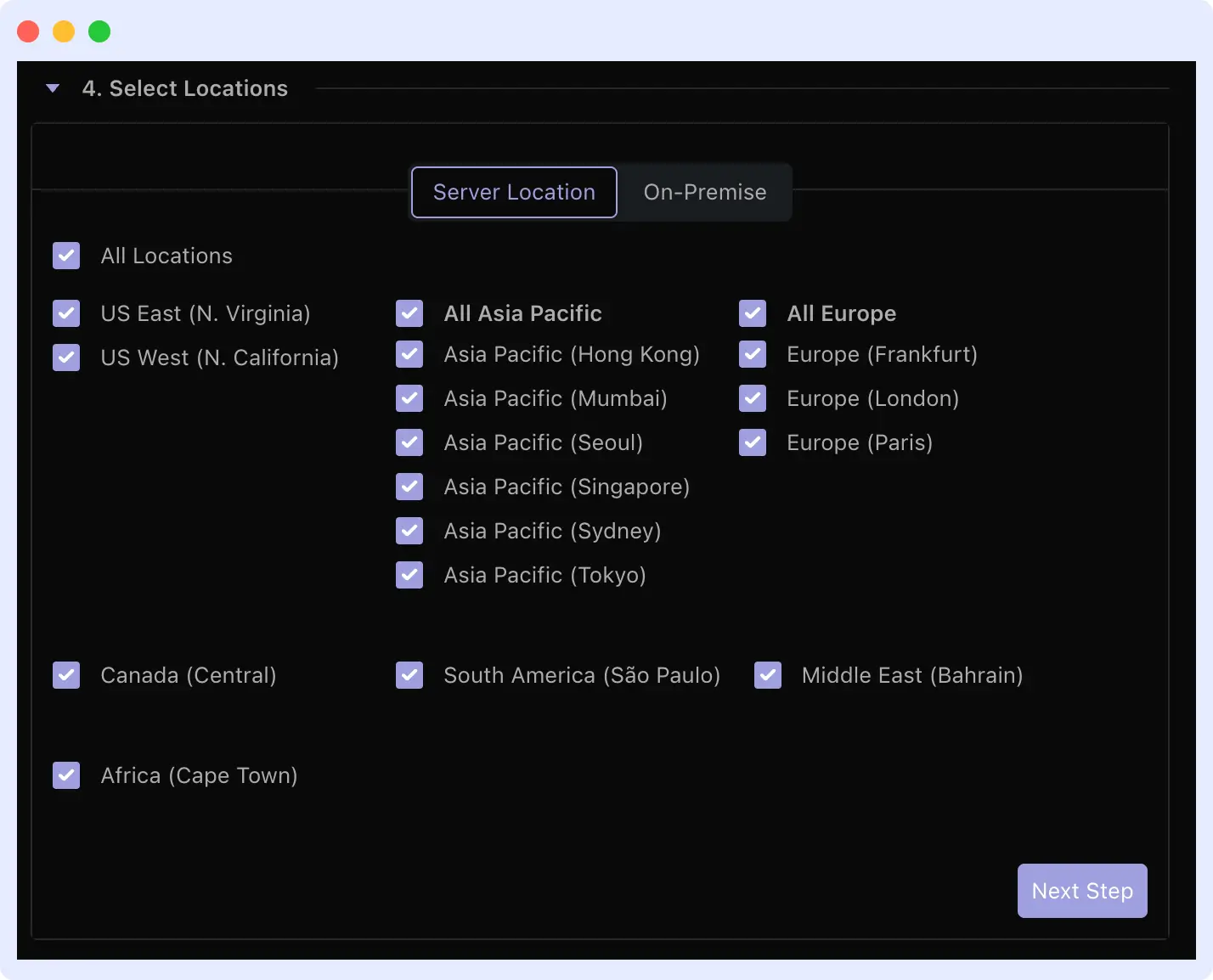
Task: Toggle South America (São Paulo) checkbox
Action: click(x=409, y=675)
